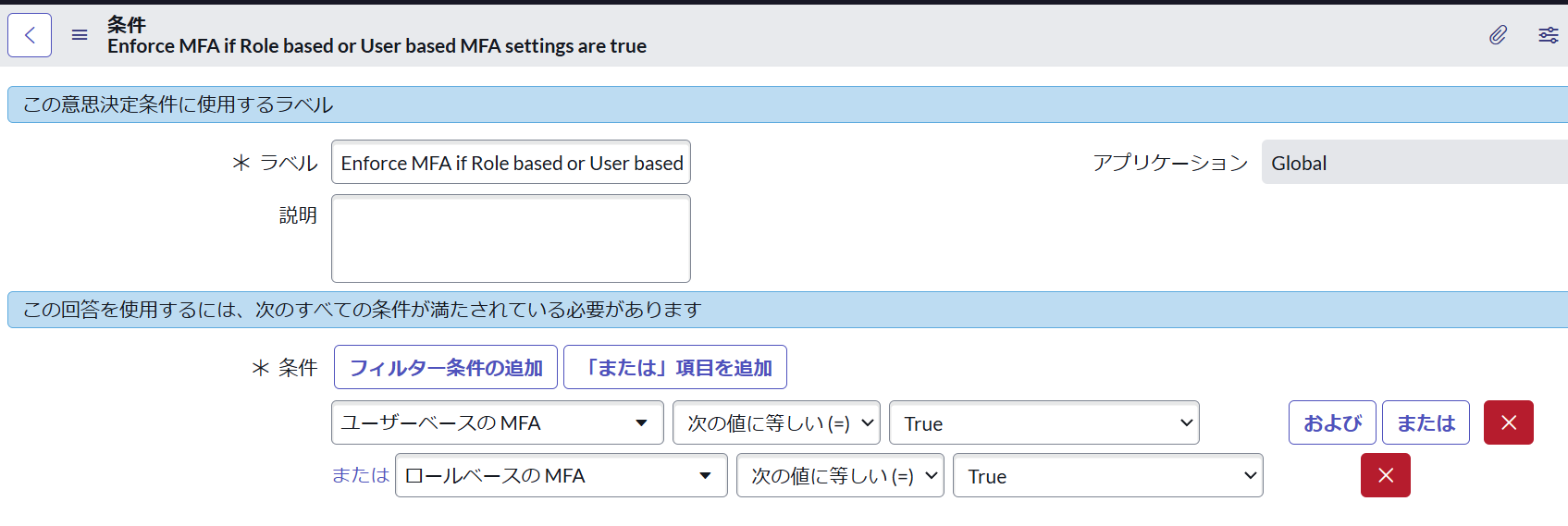Click the この意思決定条件に使用するラベル section header
1568x526 pixels.
pos(787,104)
